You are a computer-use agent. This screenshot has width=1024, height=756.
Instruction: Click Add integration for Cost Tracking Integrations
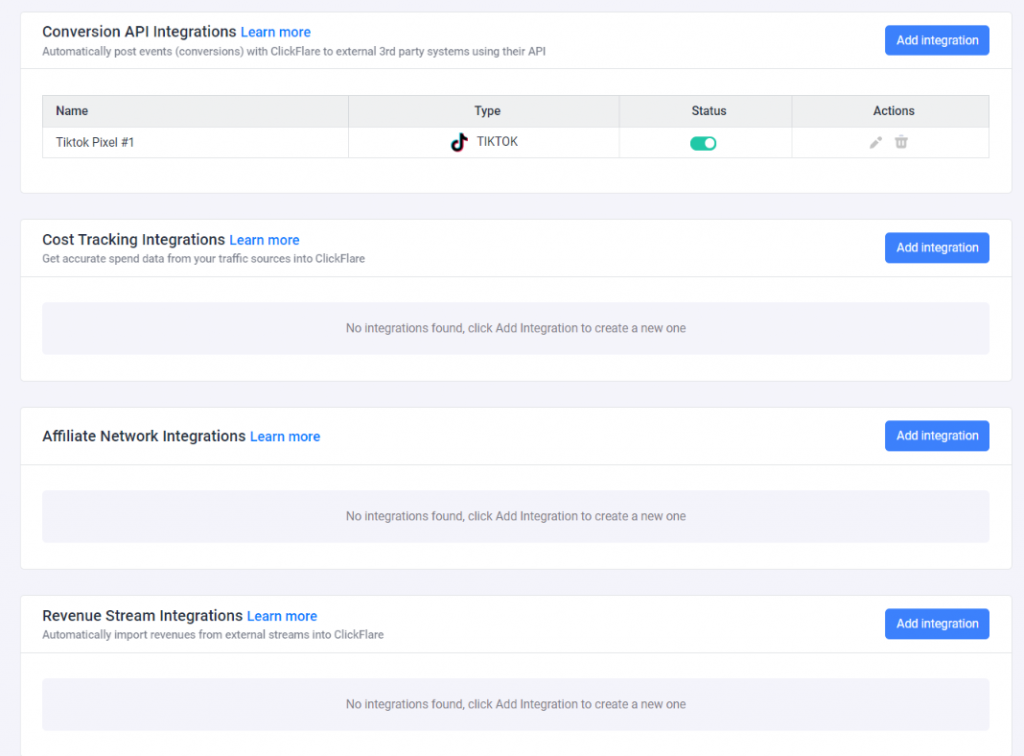936,247
